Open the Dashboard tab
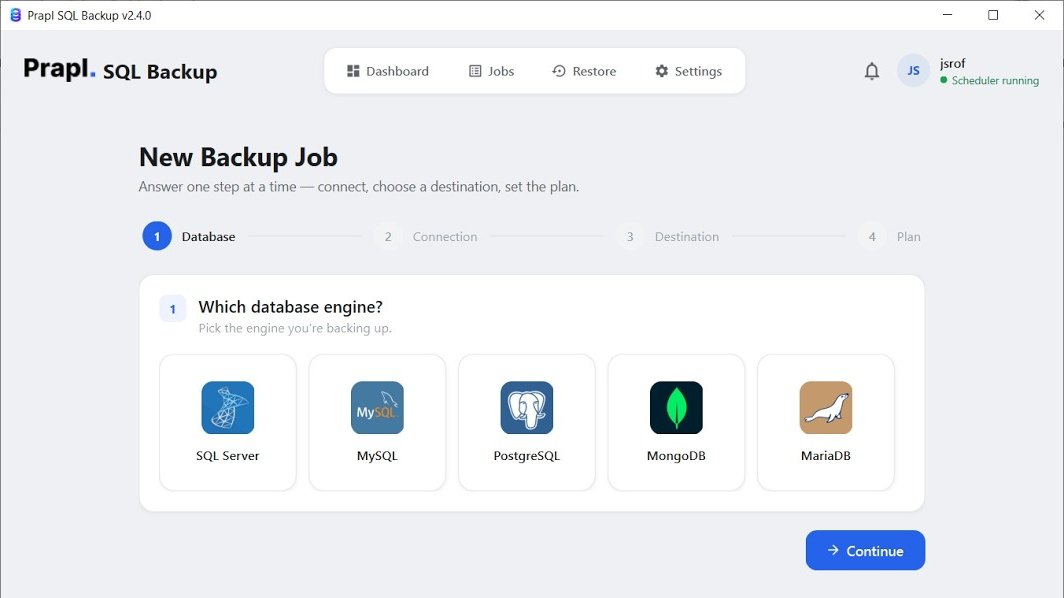Screen dimensions: 1064x598 388,71
